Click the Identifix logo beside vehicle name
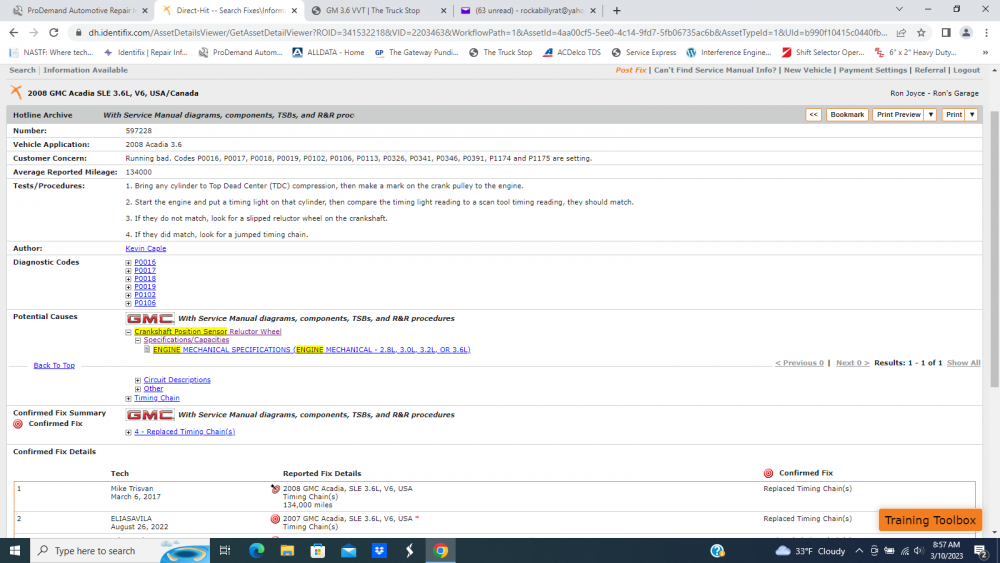 (16, 92)
